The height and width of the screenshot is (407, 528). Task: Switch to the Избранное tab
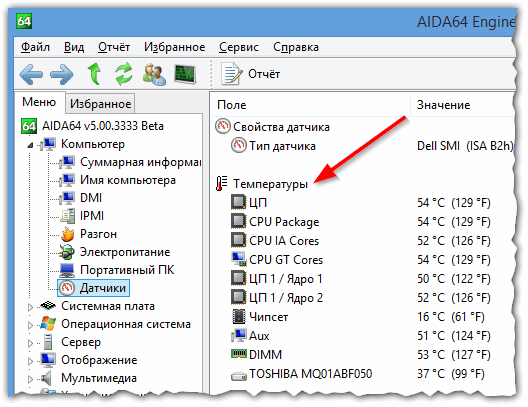pyautogui.click(x=100, y=104)
